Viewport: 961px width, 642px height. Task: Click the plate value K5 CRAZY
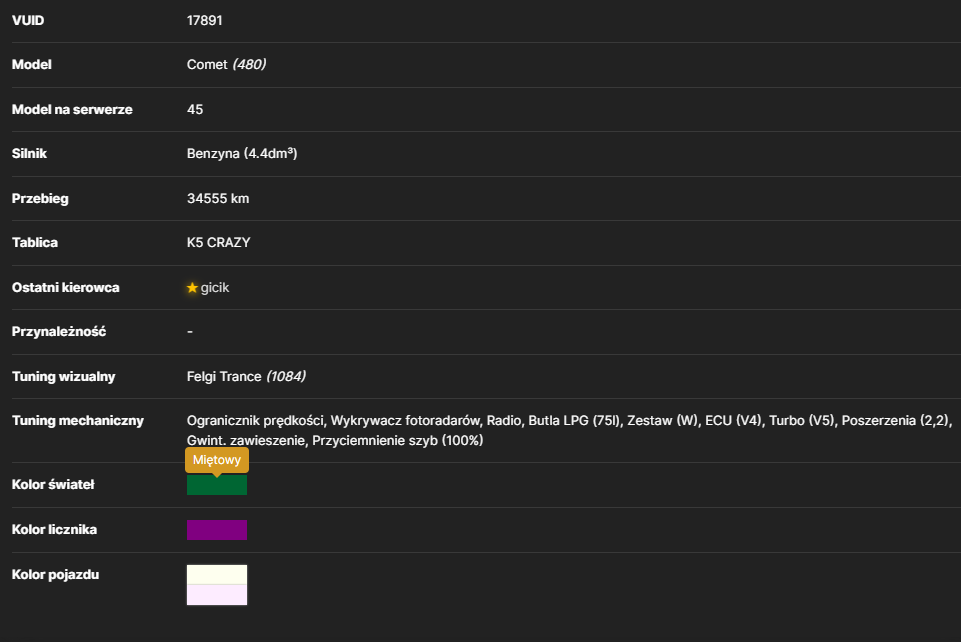tap(219, 243)
